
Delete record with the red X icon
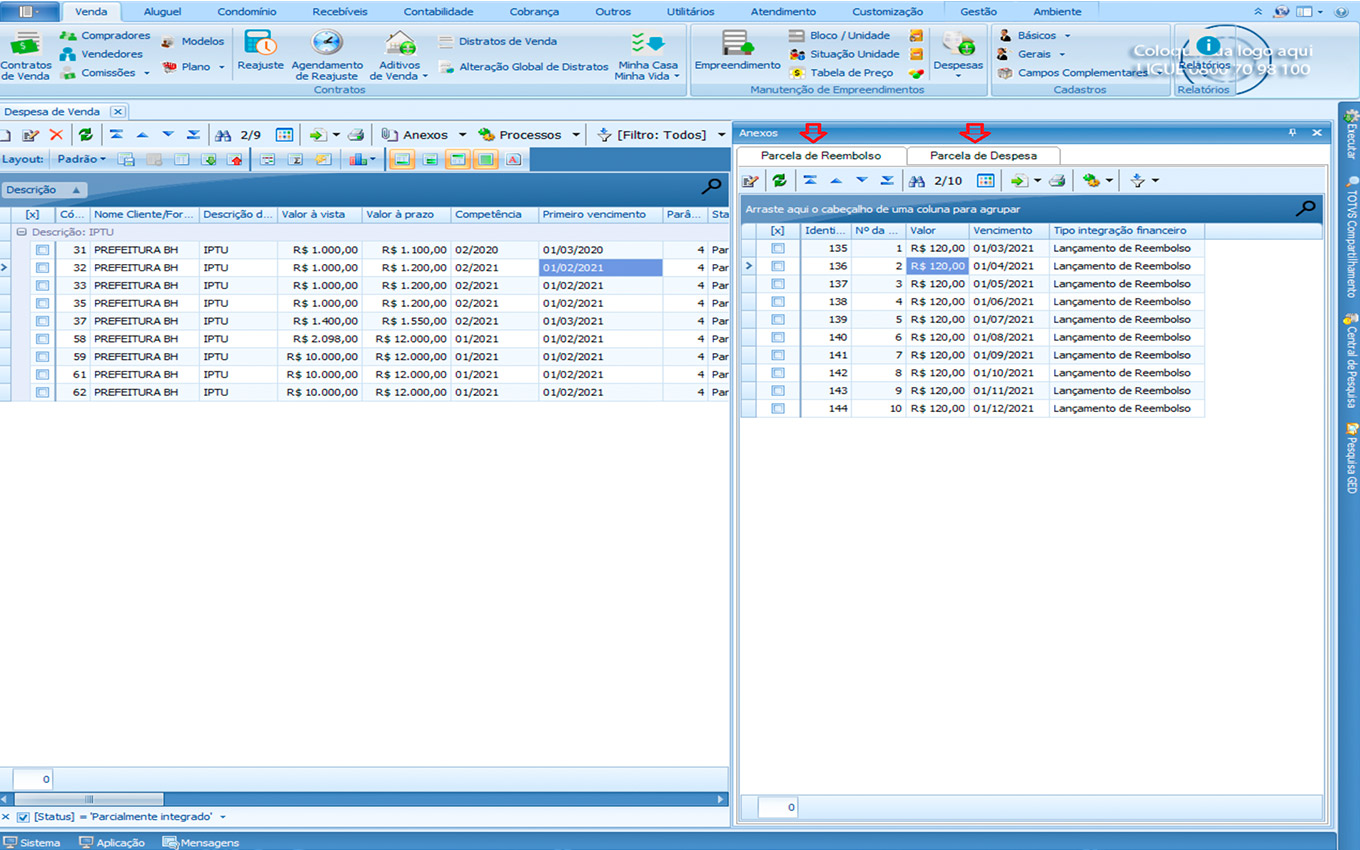pos(56,135)
